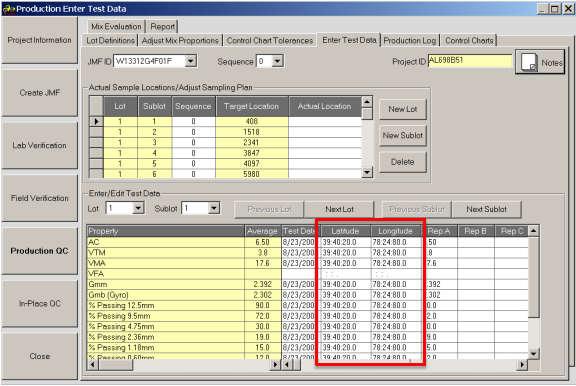Switch to the Mix Evaluation tab
Viewport: 576px width, 386px height.
click(x=116, y=26)
